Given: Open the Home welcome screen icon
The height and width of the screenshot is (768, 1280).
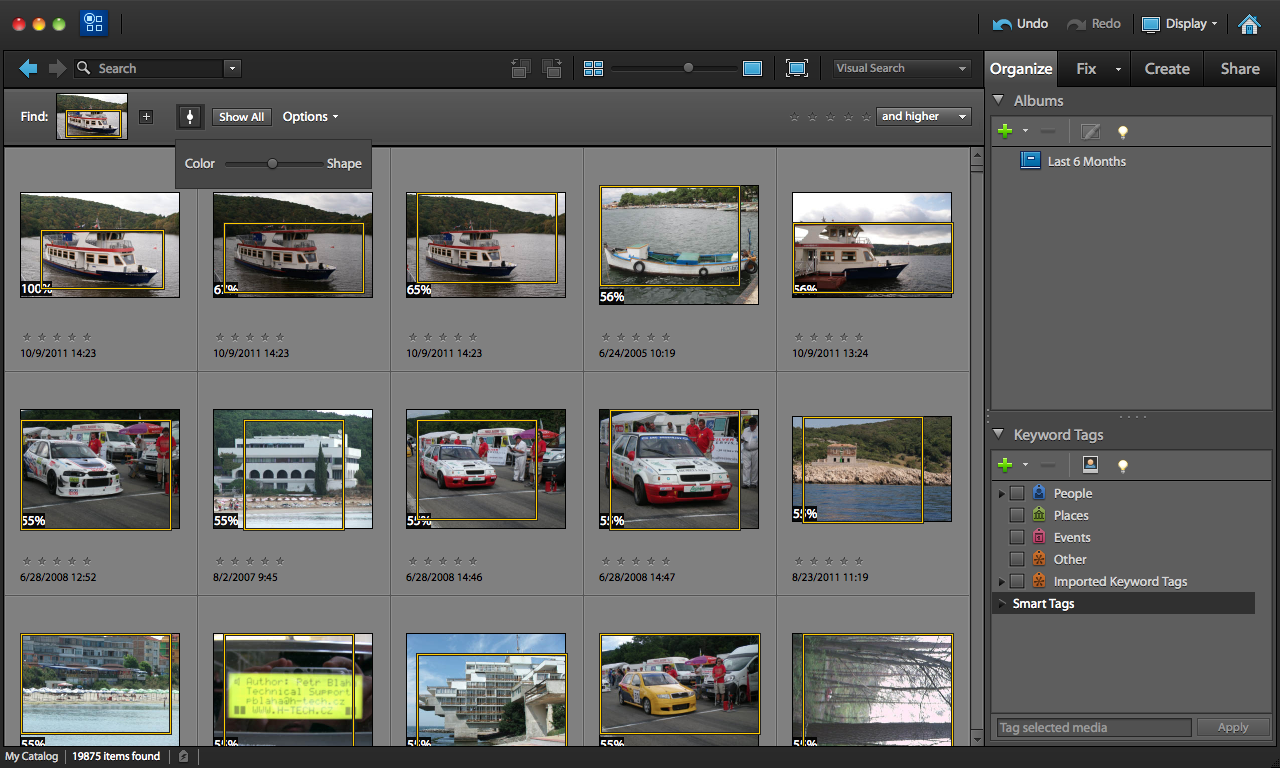Looking at the screenshot, I should click(1249, 24).
